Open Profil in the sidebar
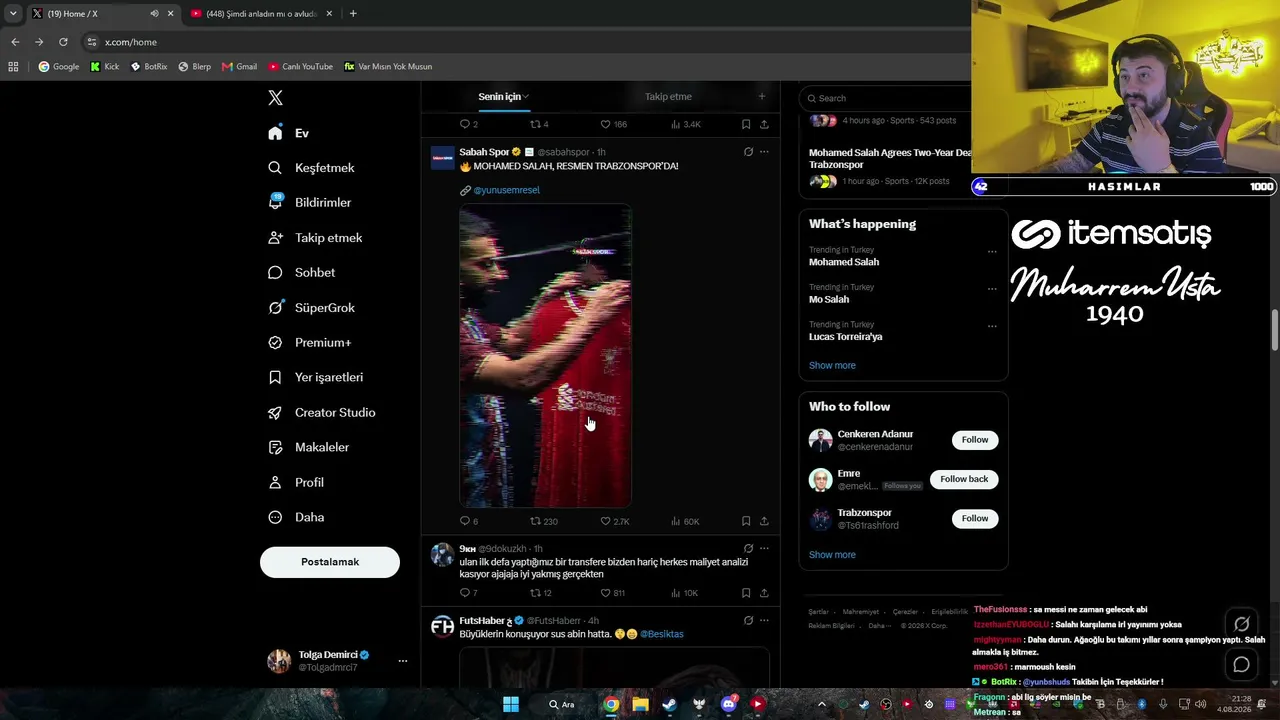This screenshot has width=1280, height=720. [296, 482]
